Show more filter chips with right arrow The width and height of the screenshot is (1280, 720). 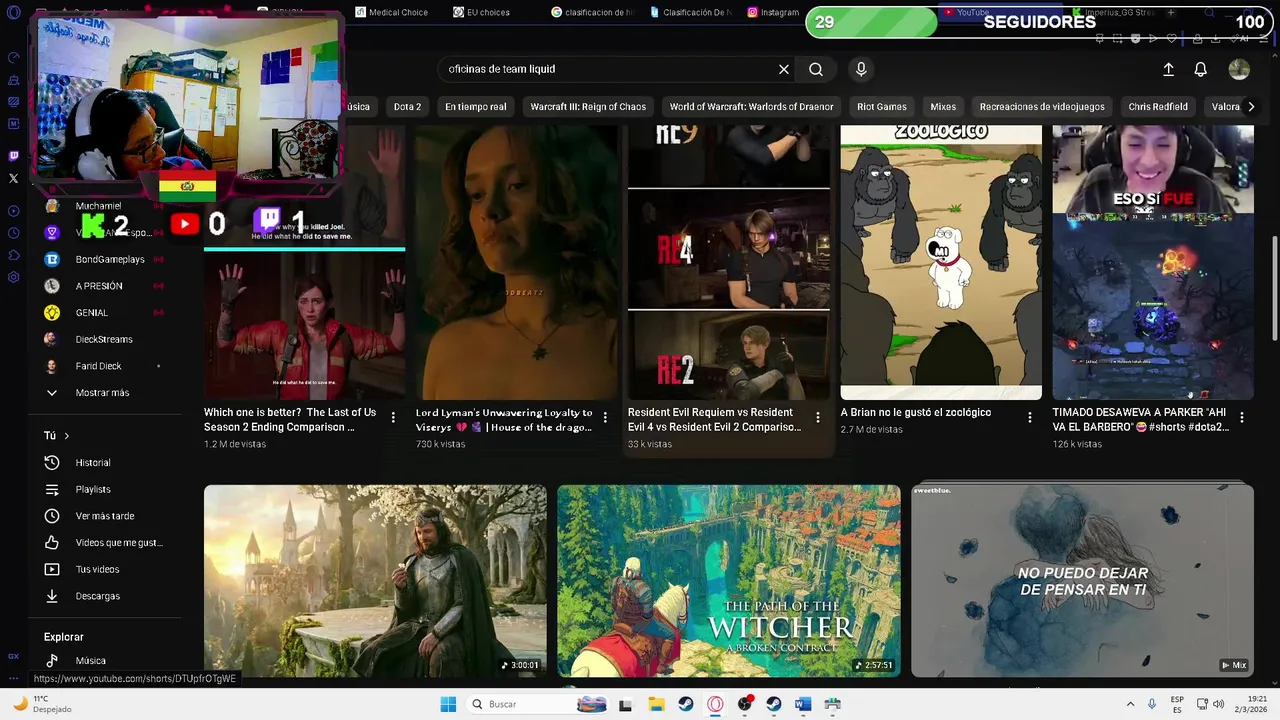[1250, 107]
